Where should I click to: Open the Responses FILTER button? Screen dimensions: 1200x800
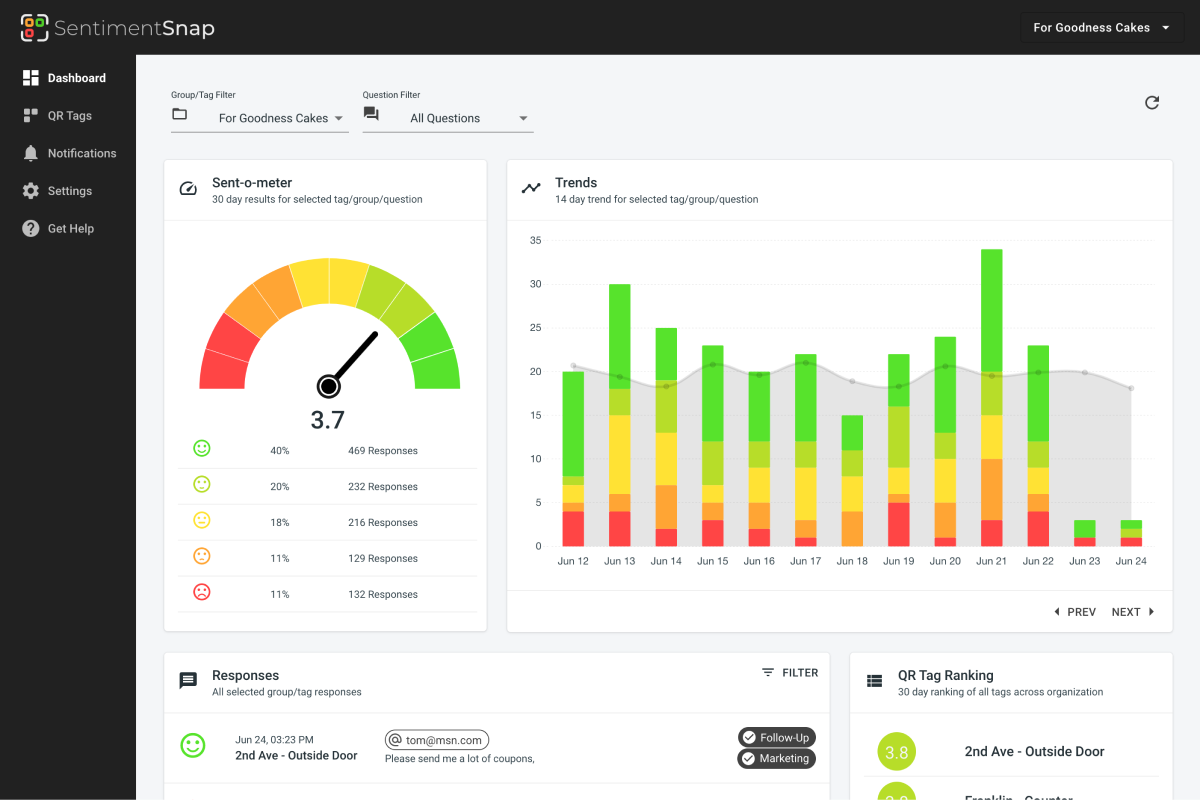click(x=790, y=673)
